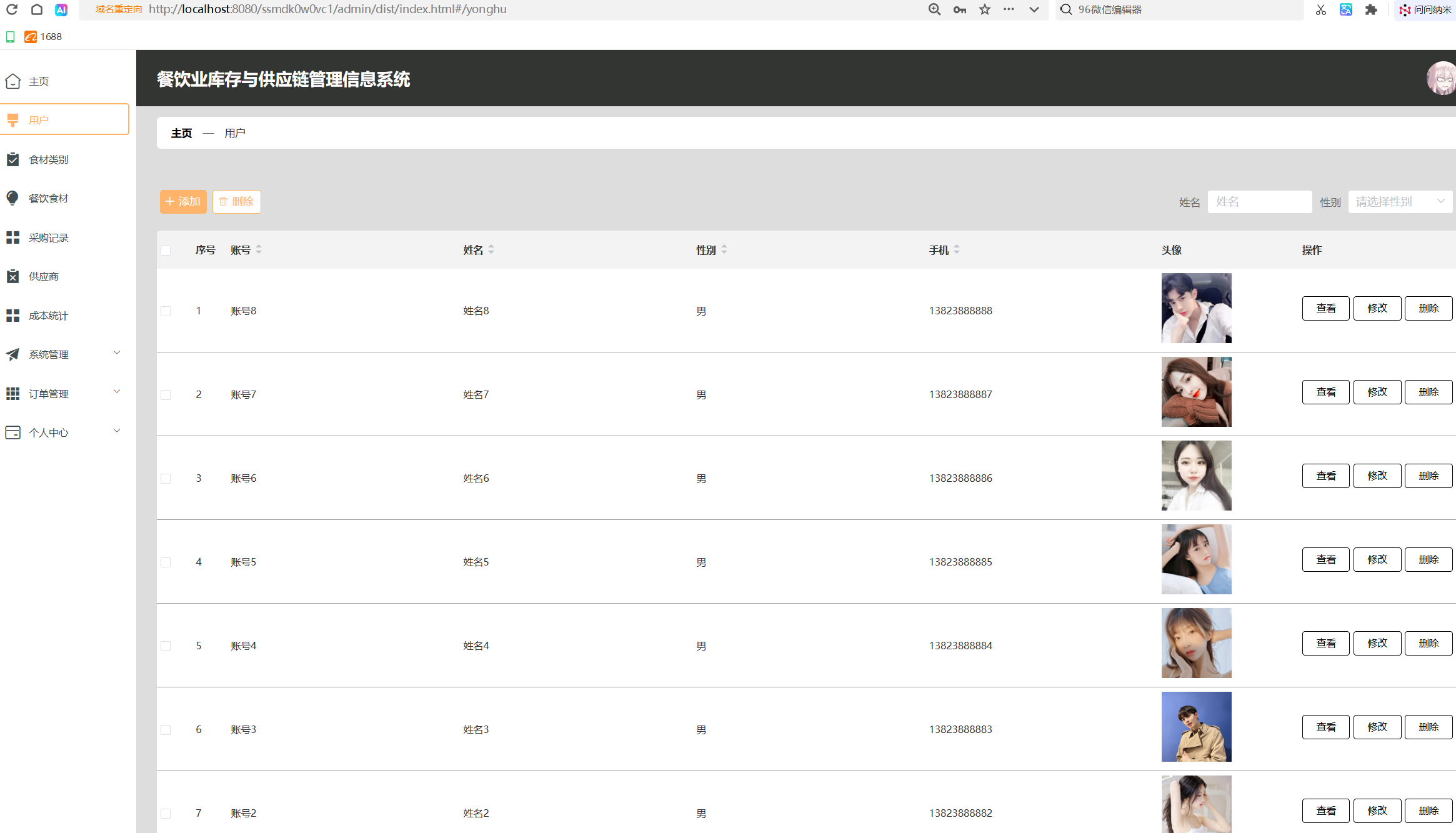Click 修改 for 账号7
1456x833 pixels.
[x=1377, y=392]
